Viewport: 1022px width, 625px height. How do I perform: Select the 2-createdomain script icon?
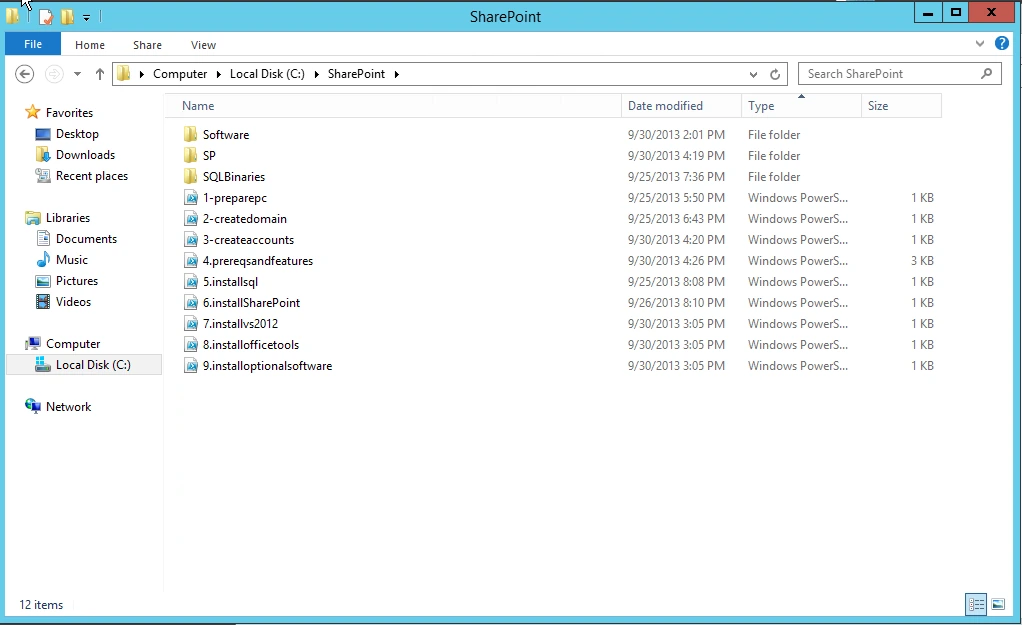click(191, 218)
